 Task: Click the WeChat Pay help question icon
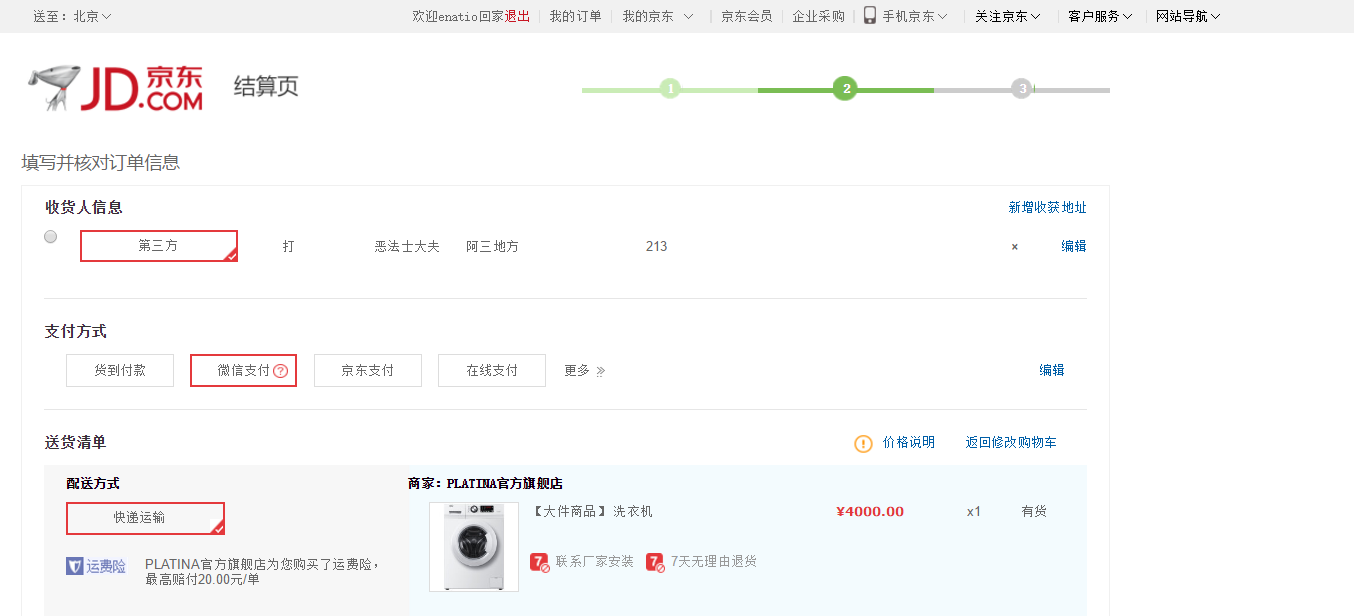click(x=281, y=371)
